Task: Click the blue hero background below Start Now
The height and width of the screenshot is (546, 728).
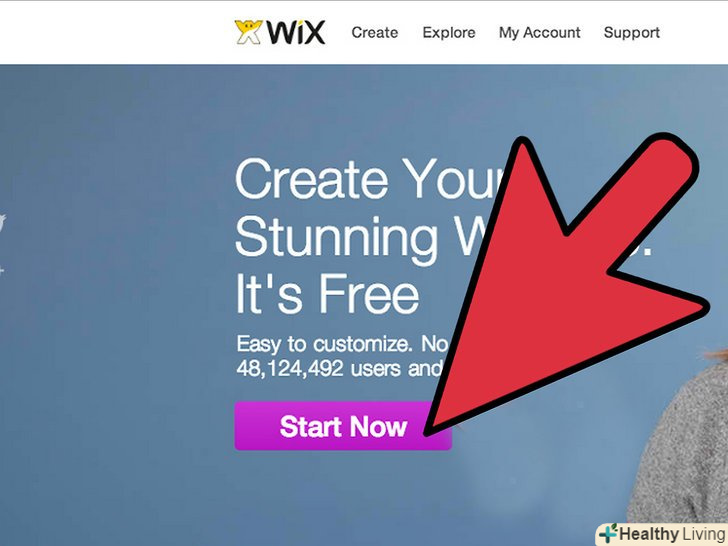Action: [343, 497]
